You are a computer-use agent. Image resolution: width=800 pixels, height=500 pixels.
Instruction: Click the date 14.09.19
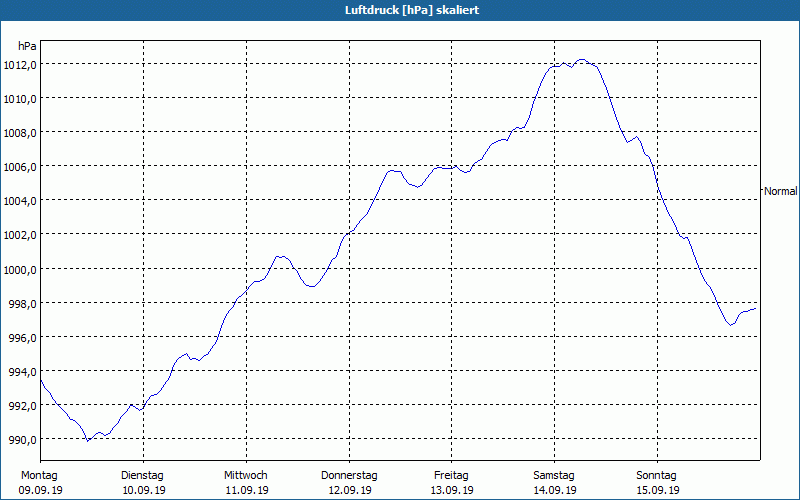[555, 490]
